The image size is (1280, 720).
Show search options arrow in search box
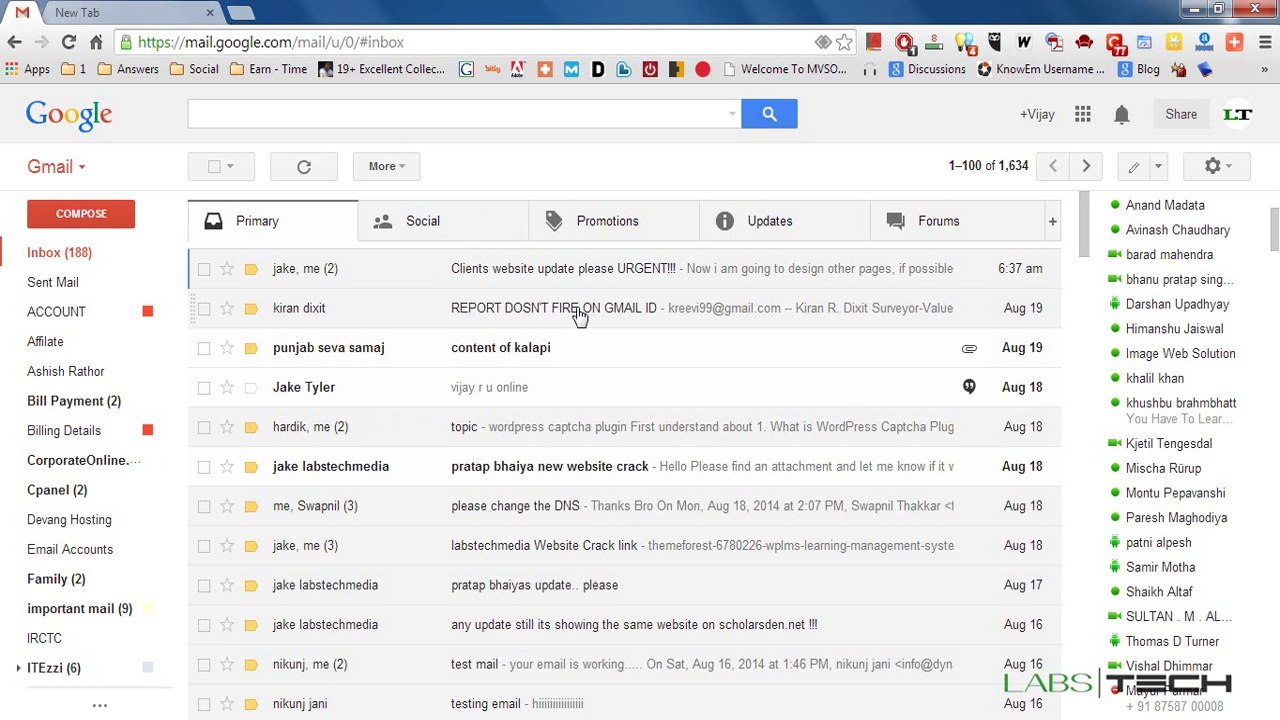pyautogui.click(x=732, y=114)
